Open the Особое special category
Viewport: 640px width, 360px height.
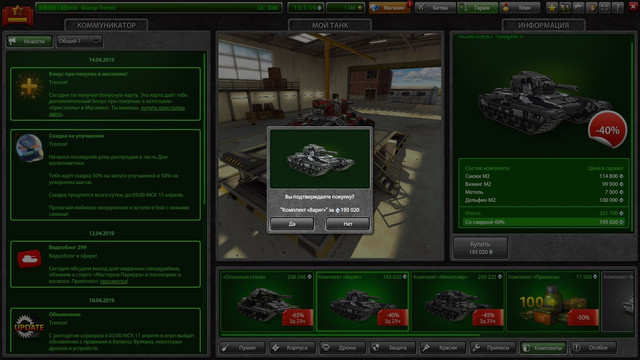tap(594, 348)
